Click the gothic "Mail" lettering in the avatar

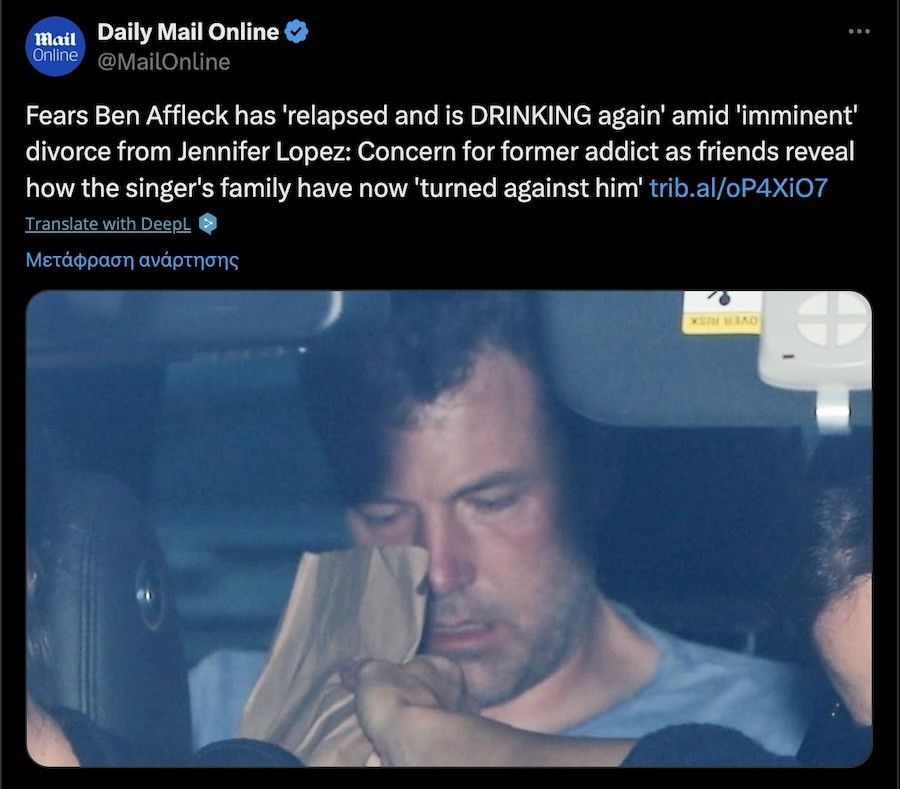55,39
